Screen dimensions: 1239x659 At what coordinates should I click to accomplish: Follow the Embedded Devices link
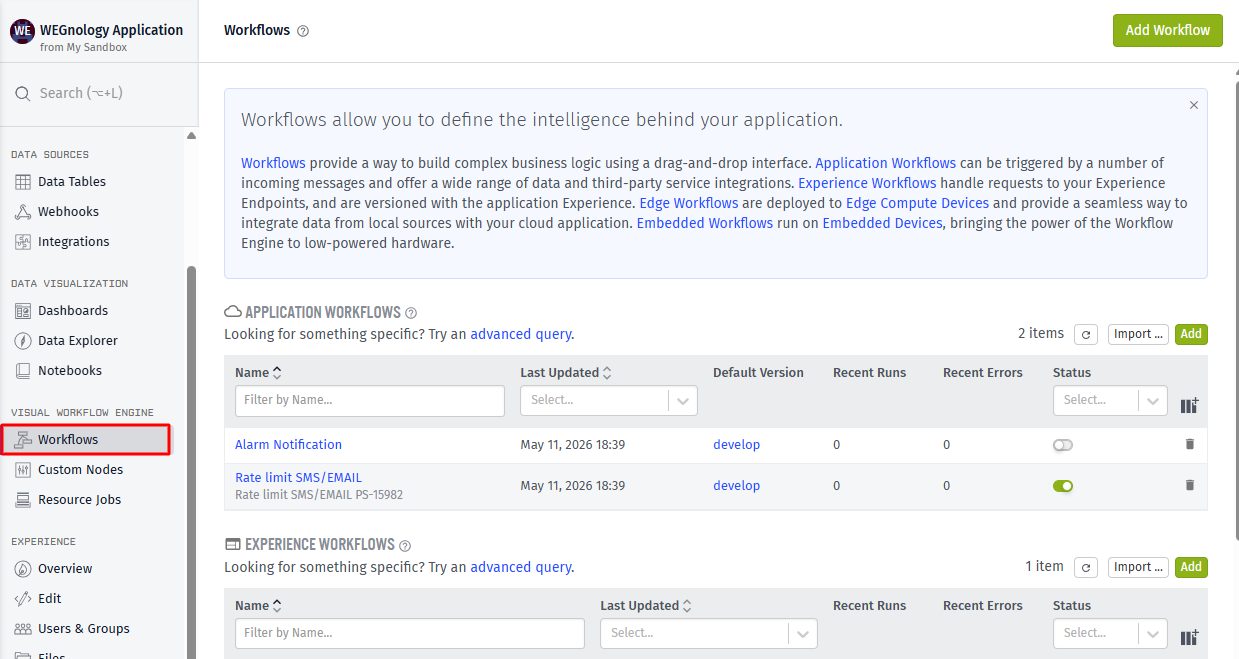click(x=882, y=223)
